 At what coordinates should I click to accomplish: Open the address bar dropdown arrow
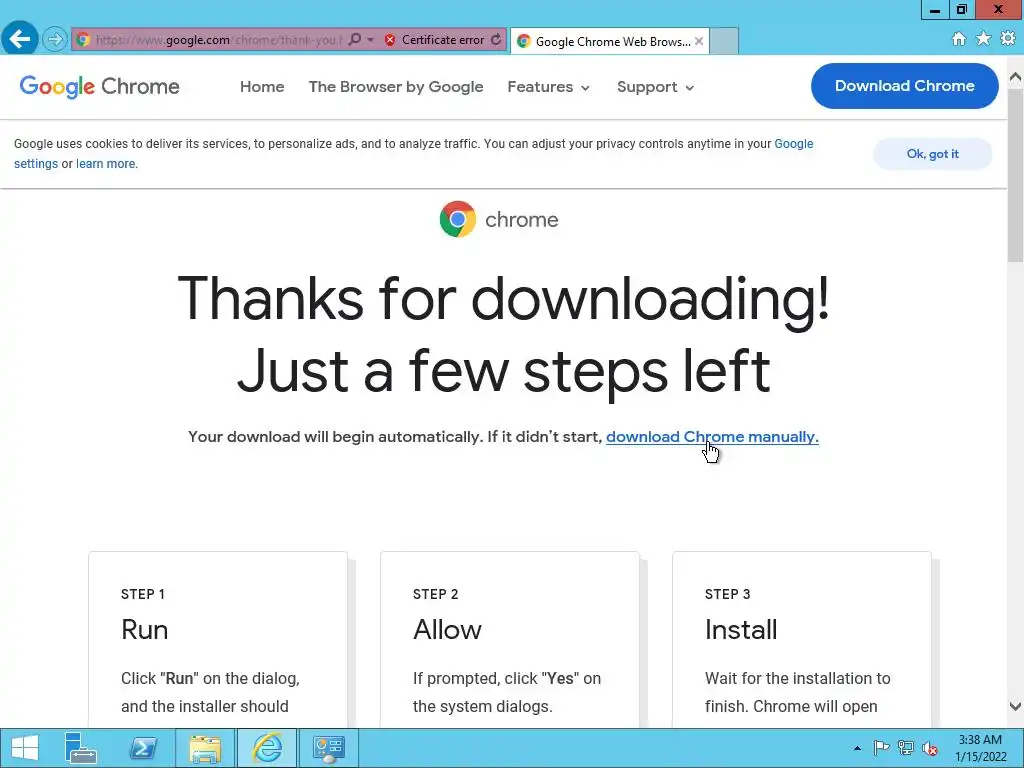[370, 40]
